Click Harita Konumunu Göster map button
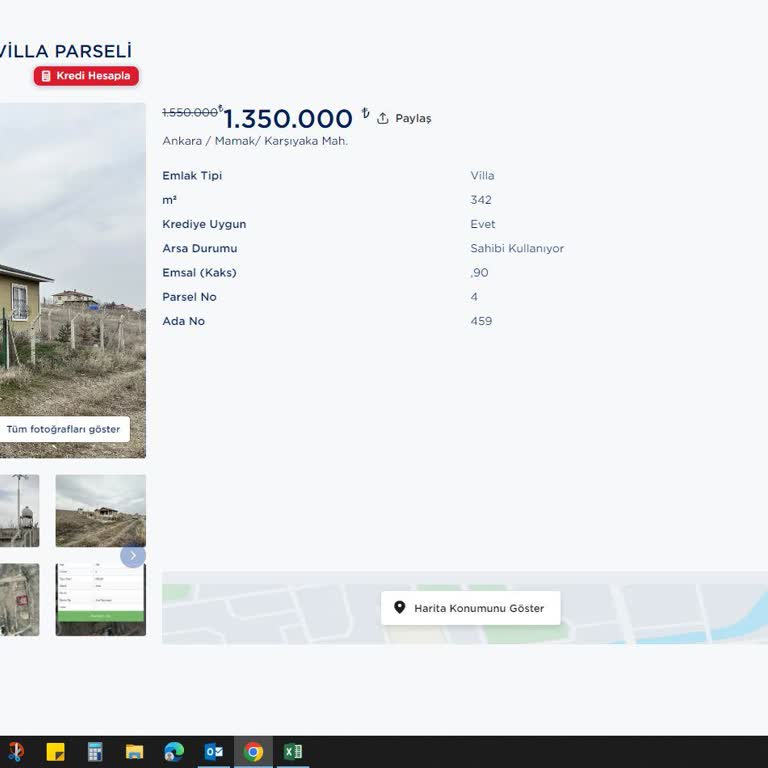This screenshot has width=768, height=768. tap(471, 608)
